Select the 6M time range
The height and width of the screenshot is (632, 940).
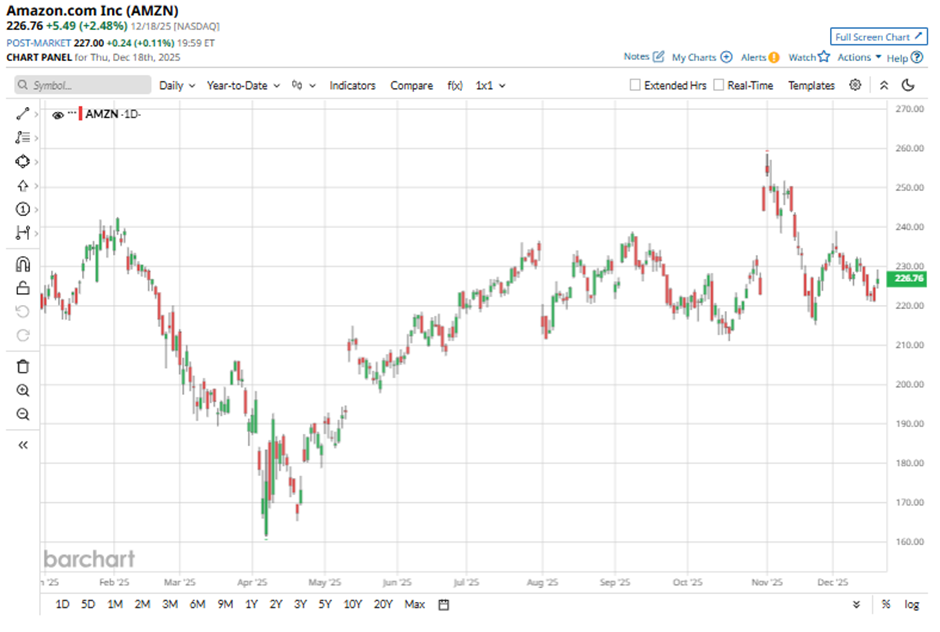tap(197, 605)
